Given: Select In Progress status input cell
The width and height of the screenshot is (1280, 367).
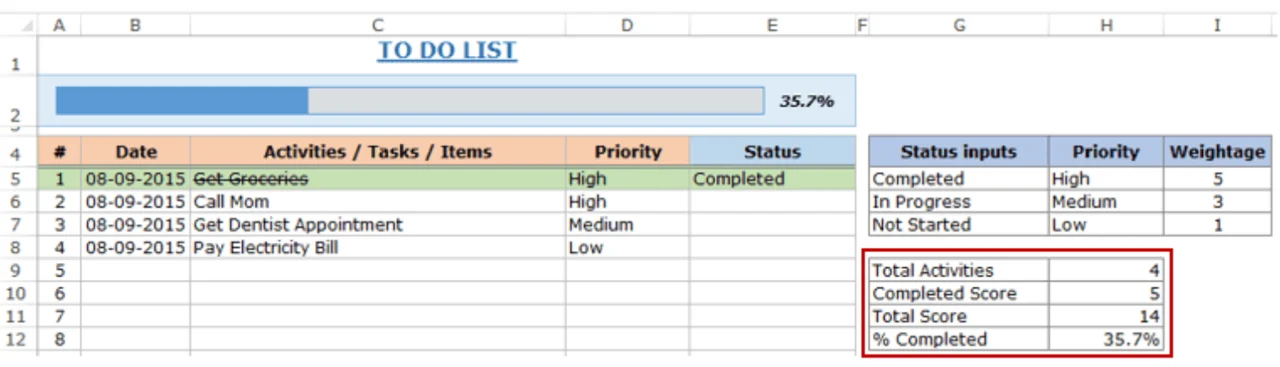Looking at the screenshot, I should [959, 202].
